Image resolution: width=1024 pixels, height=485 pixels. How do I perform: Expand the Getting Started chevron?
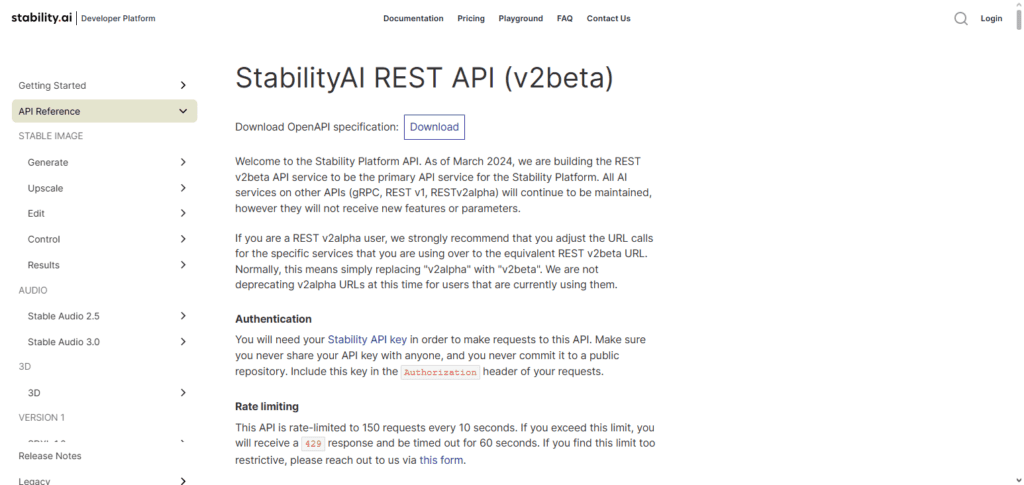(x=183, y=86)
